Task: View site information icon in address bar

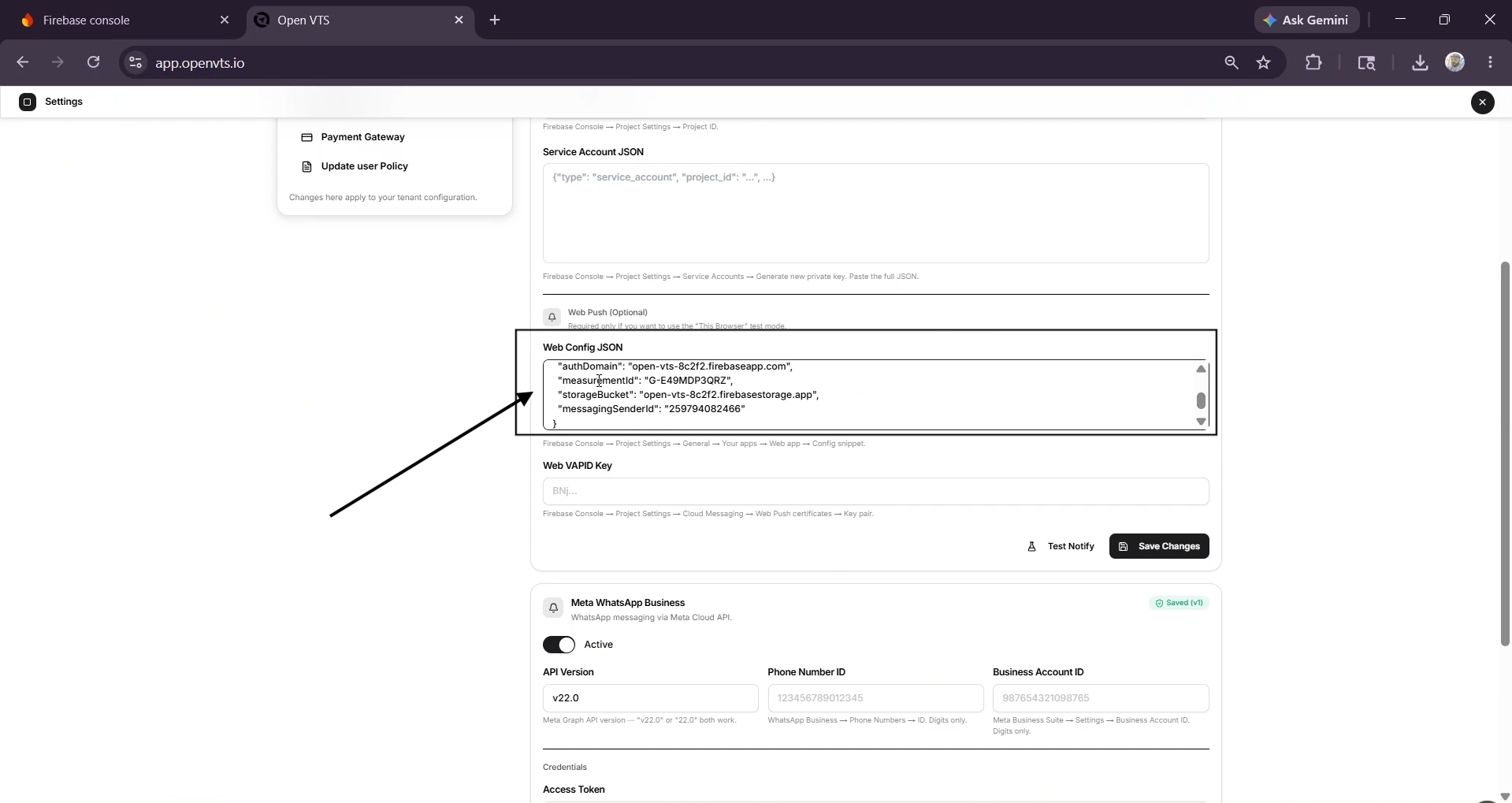Action: click(x=136, y=63)
